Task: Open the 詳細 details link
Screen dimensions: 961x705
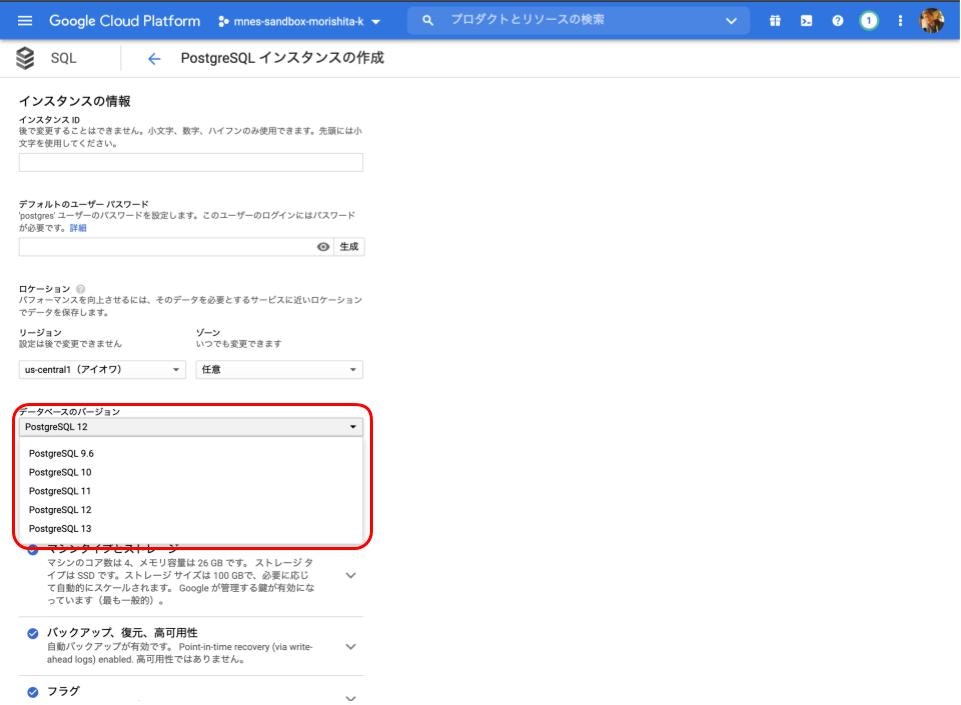Action: pos(78,228)
